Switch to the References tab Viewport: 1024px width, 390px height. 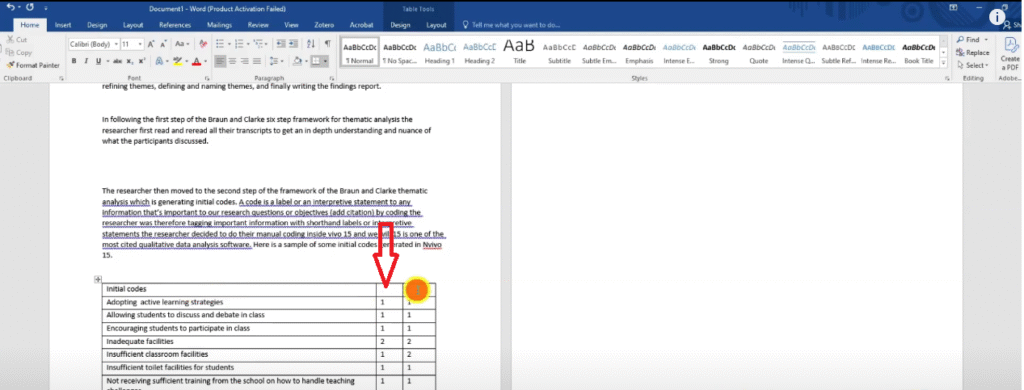coord(174,25)
